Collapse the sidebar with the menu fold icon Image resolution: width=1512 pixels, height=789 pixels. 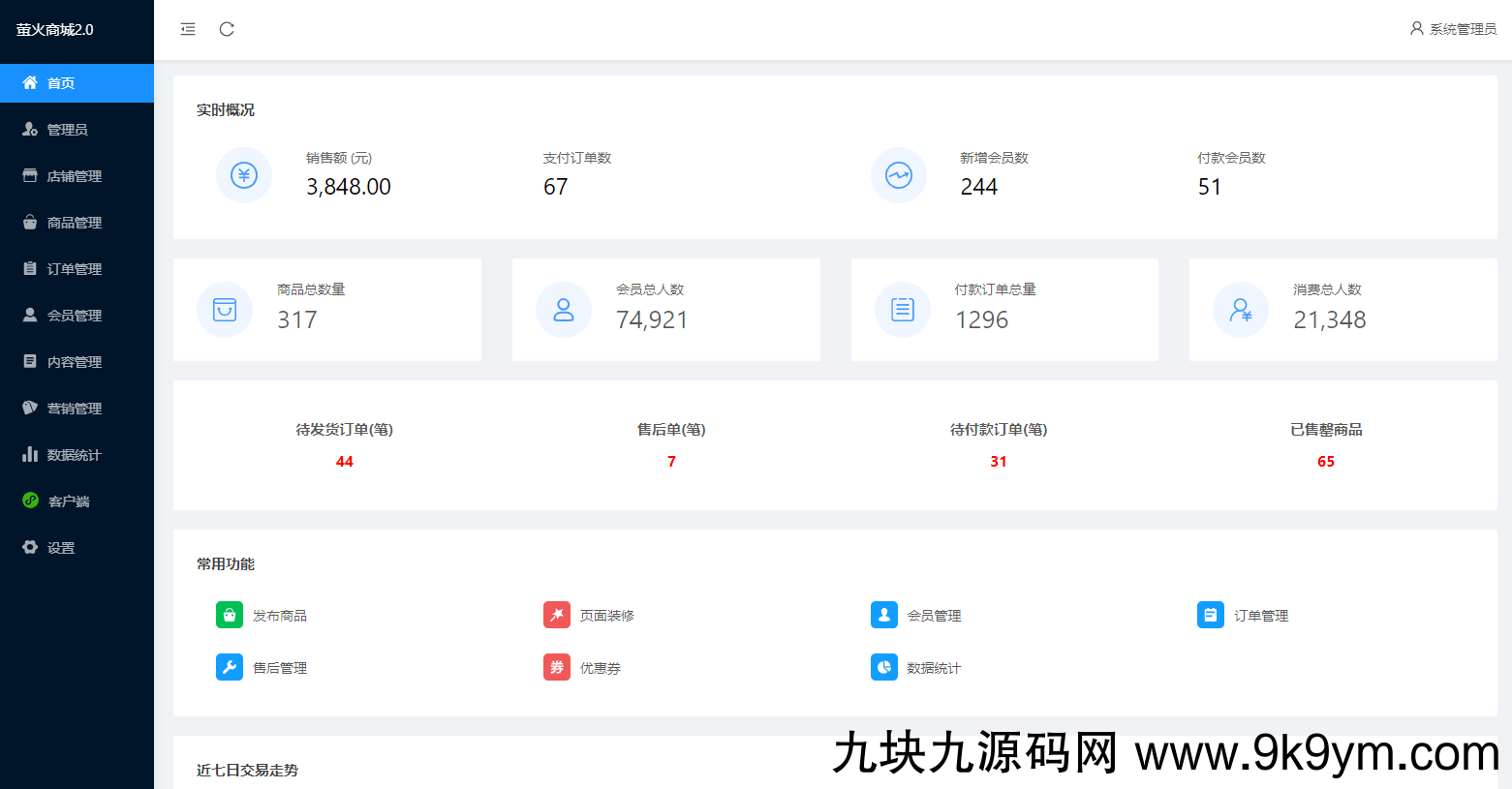pos(188,29)
